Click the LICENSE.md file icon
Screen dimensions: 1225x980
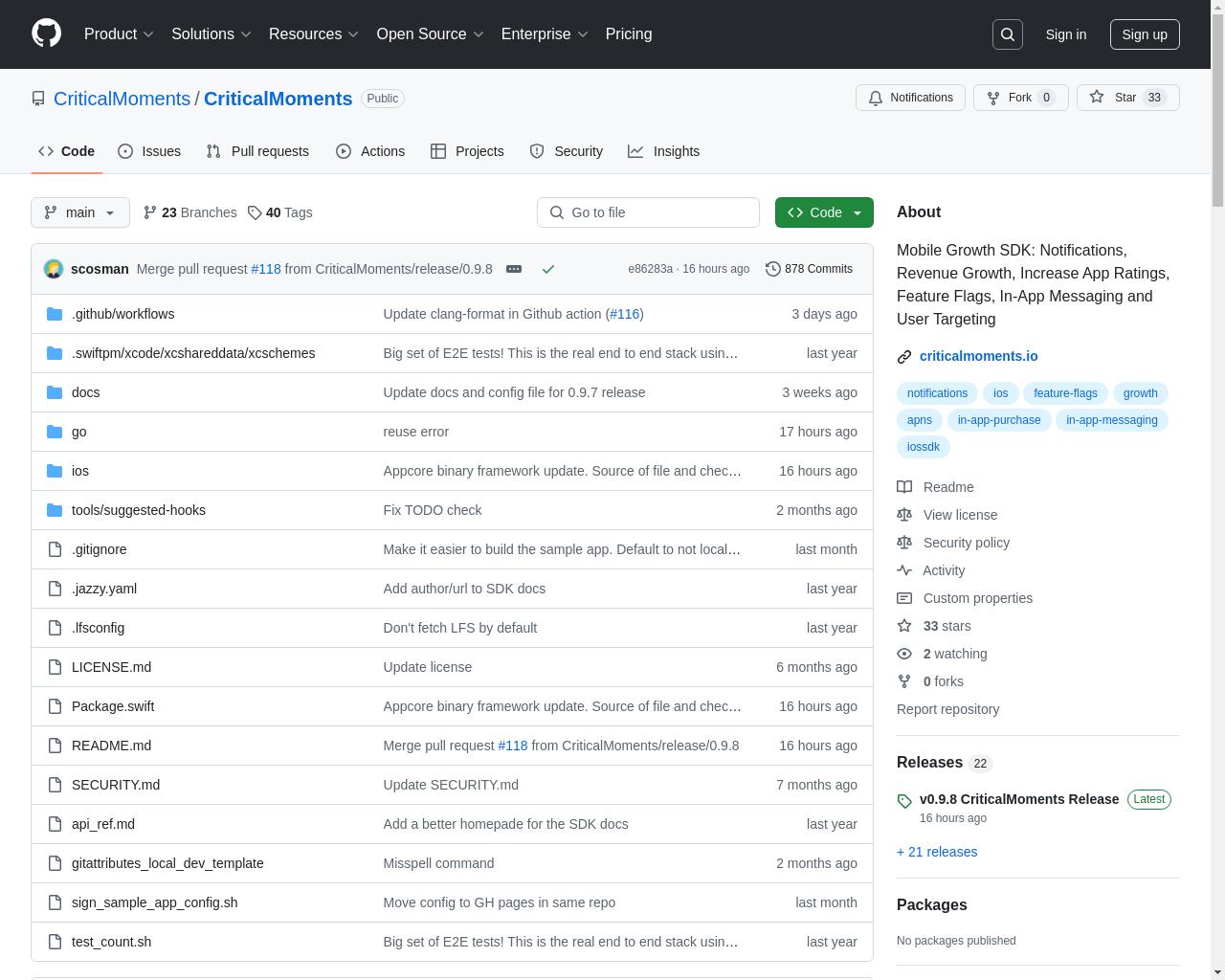coord(55,667)
